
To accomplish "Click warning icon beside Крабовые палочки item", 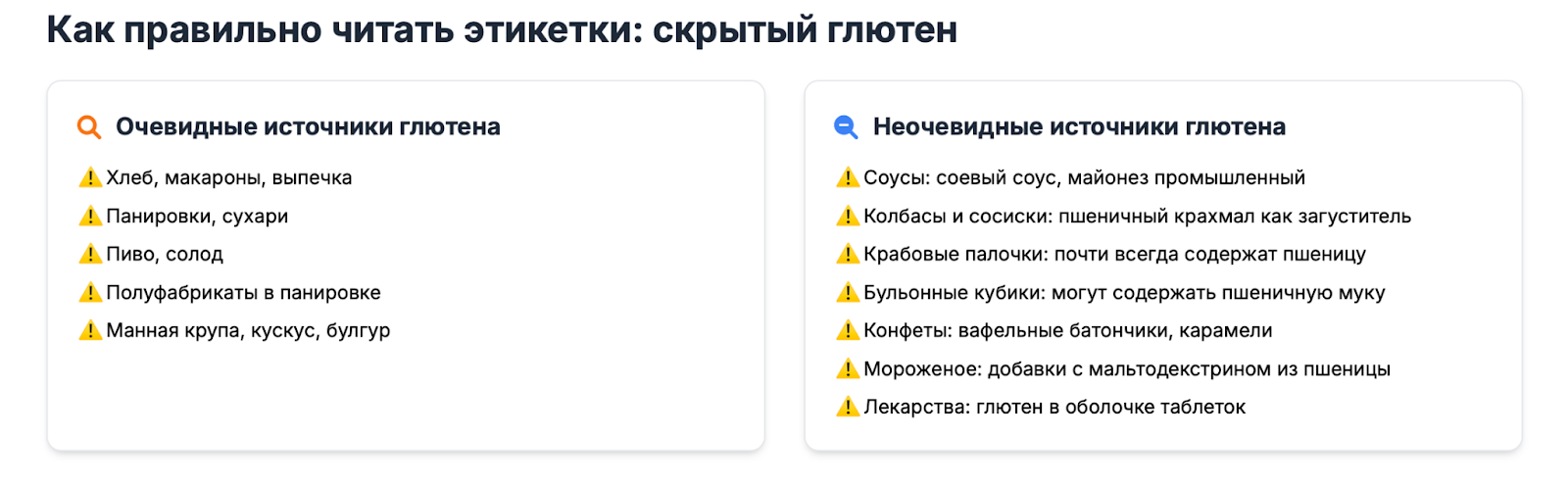I will point(848,255).
